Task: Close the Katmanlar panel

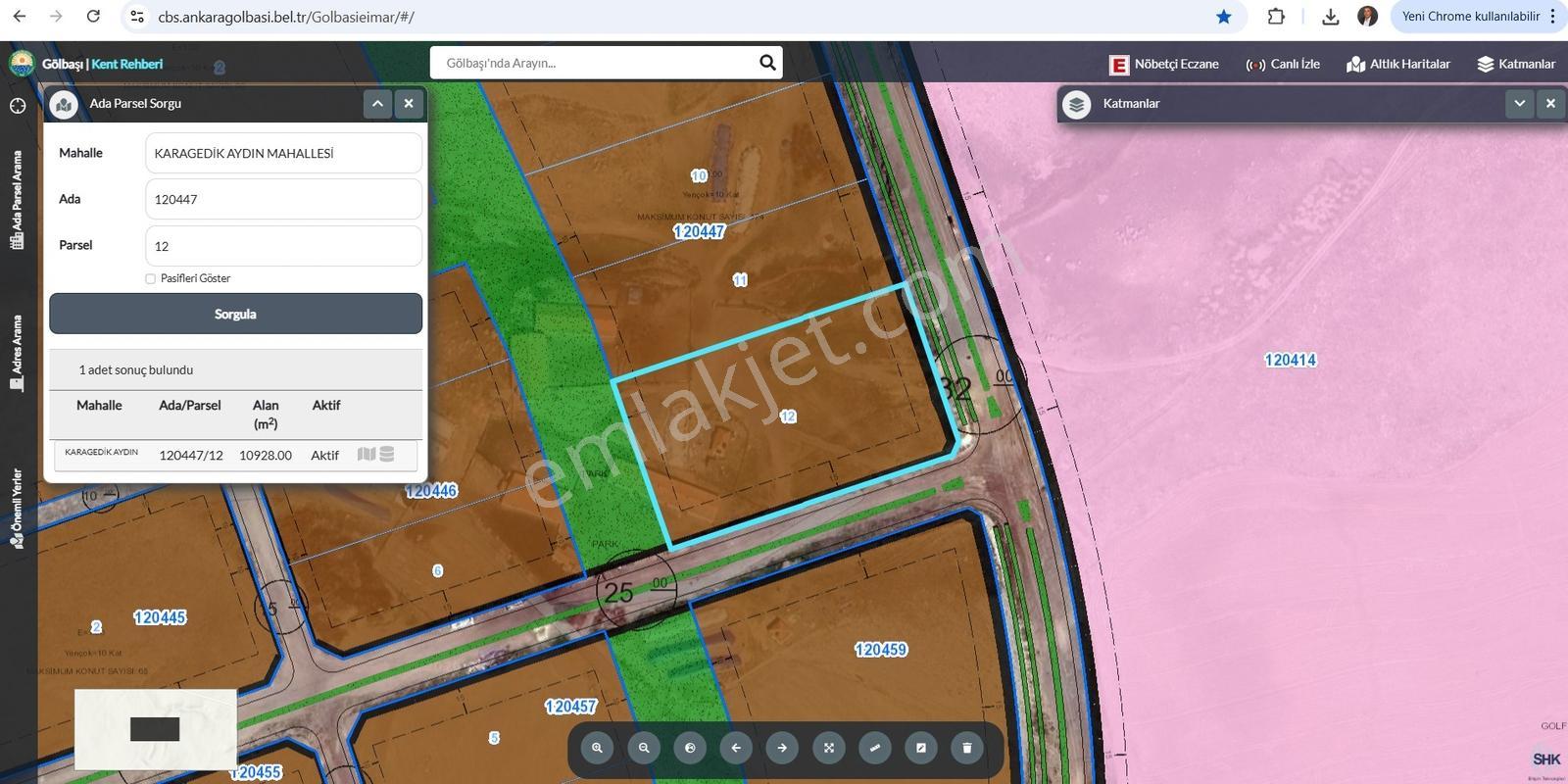Action: click(x=1550, y=103)
